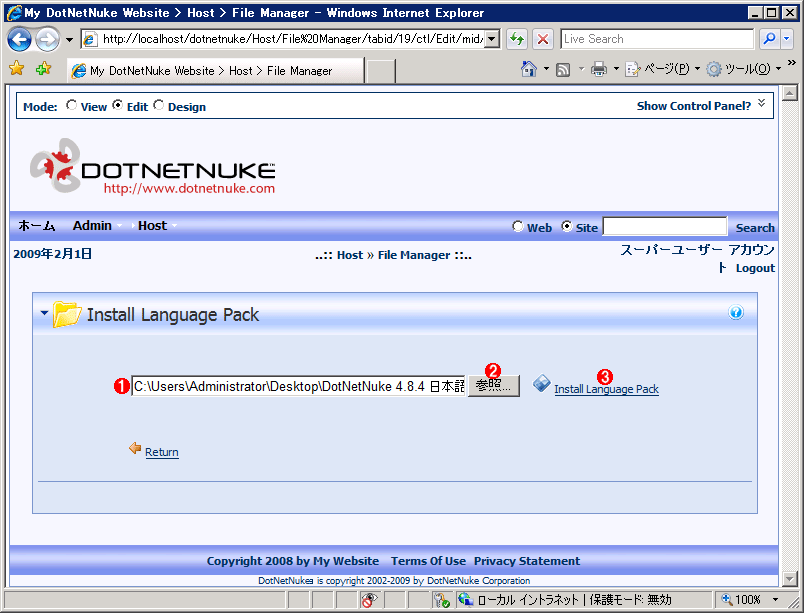Click the Search link in navbar
Viewport: 804px width, 613px height.
755,228
